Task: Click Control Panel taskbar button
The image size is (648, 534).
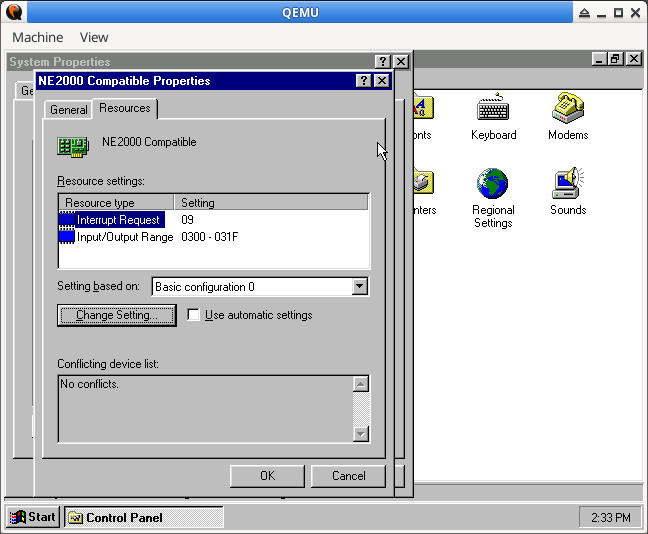Action: coord(144,517)
